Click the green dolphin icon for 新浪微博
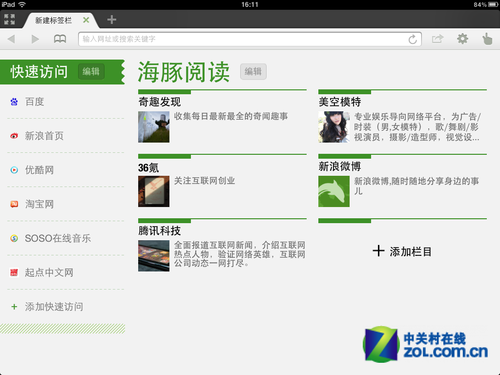The height and width of the screenshot is (375, 500). 334,191
